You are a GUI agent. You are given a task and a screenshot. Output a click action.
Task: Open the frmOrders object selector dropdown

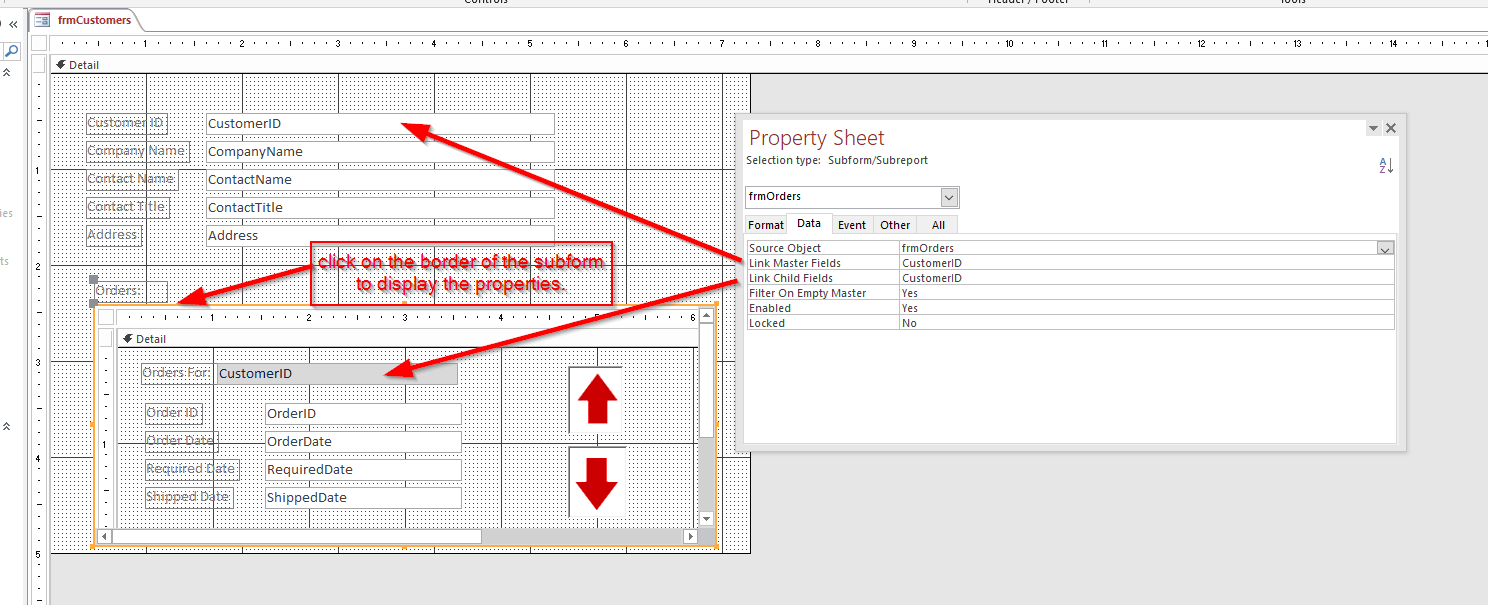[950, 197]
